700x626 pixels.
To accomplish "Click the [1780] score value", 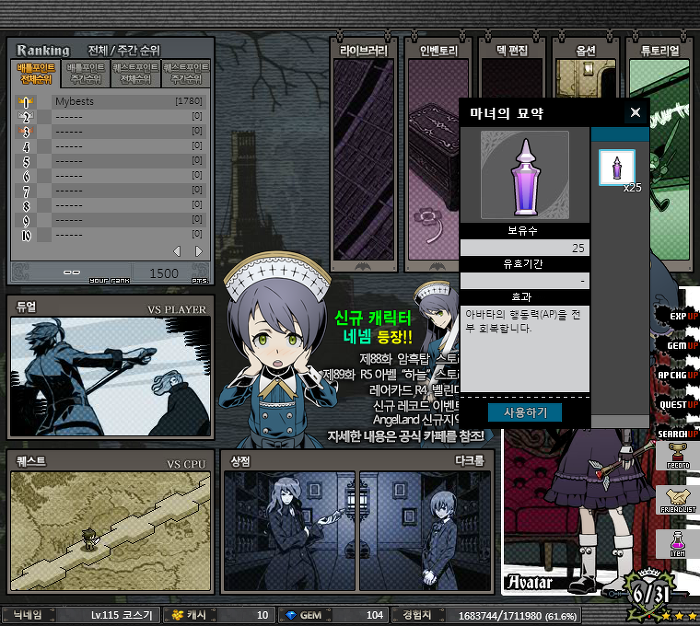I will [189, 101].
